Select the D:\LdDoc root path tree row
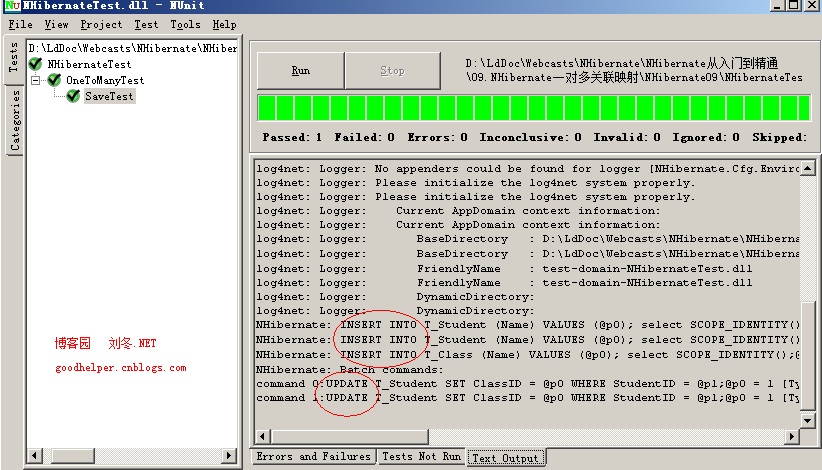Image resolution: width=822 pixels, height=470 pixels. [x=133, y=48]
